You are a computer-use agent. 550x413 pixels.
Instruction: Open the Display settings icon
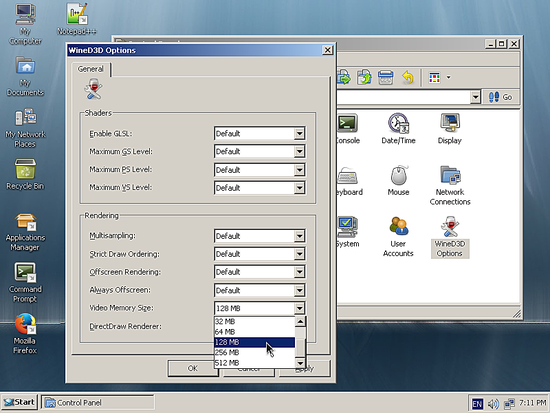point(449,129)
